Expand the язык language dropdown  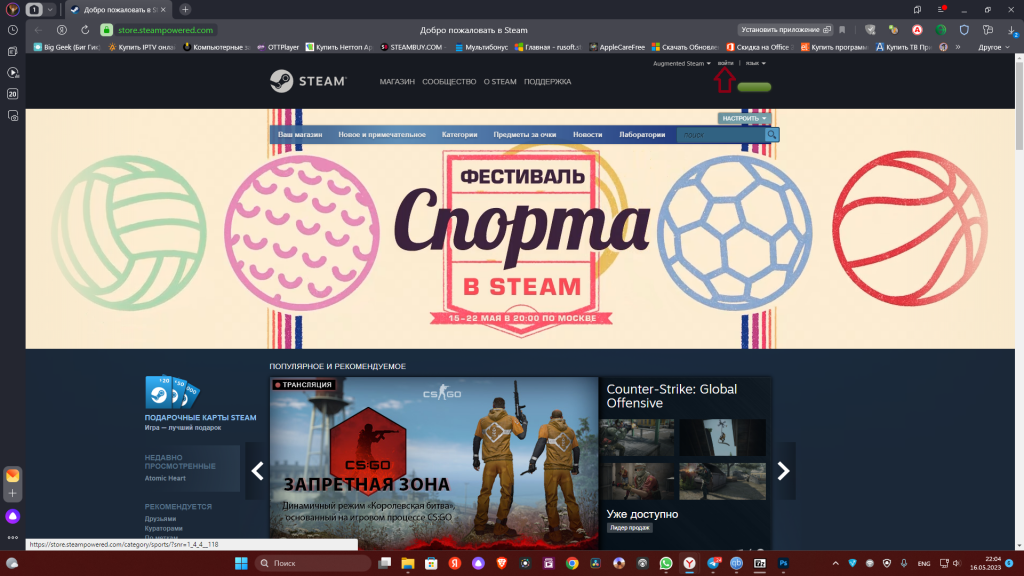pyautogui.click(x=756, y=64)
